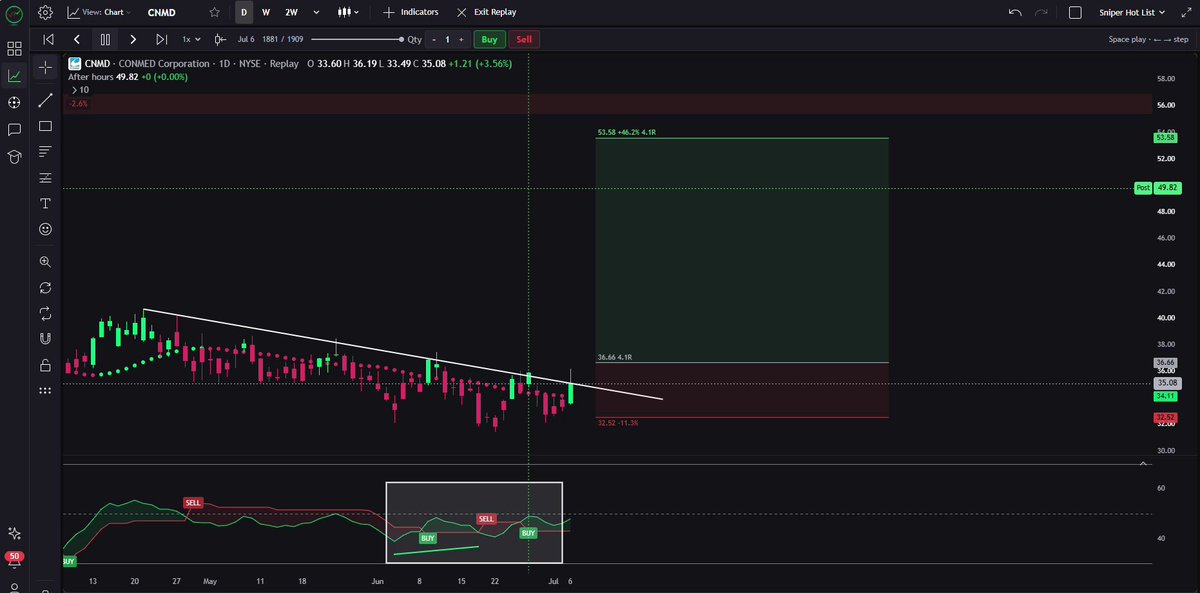Select the text annotation tool
1200x593 pixels.
point(45,203)
